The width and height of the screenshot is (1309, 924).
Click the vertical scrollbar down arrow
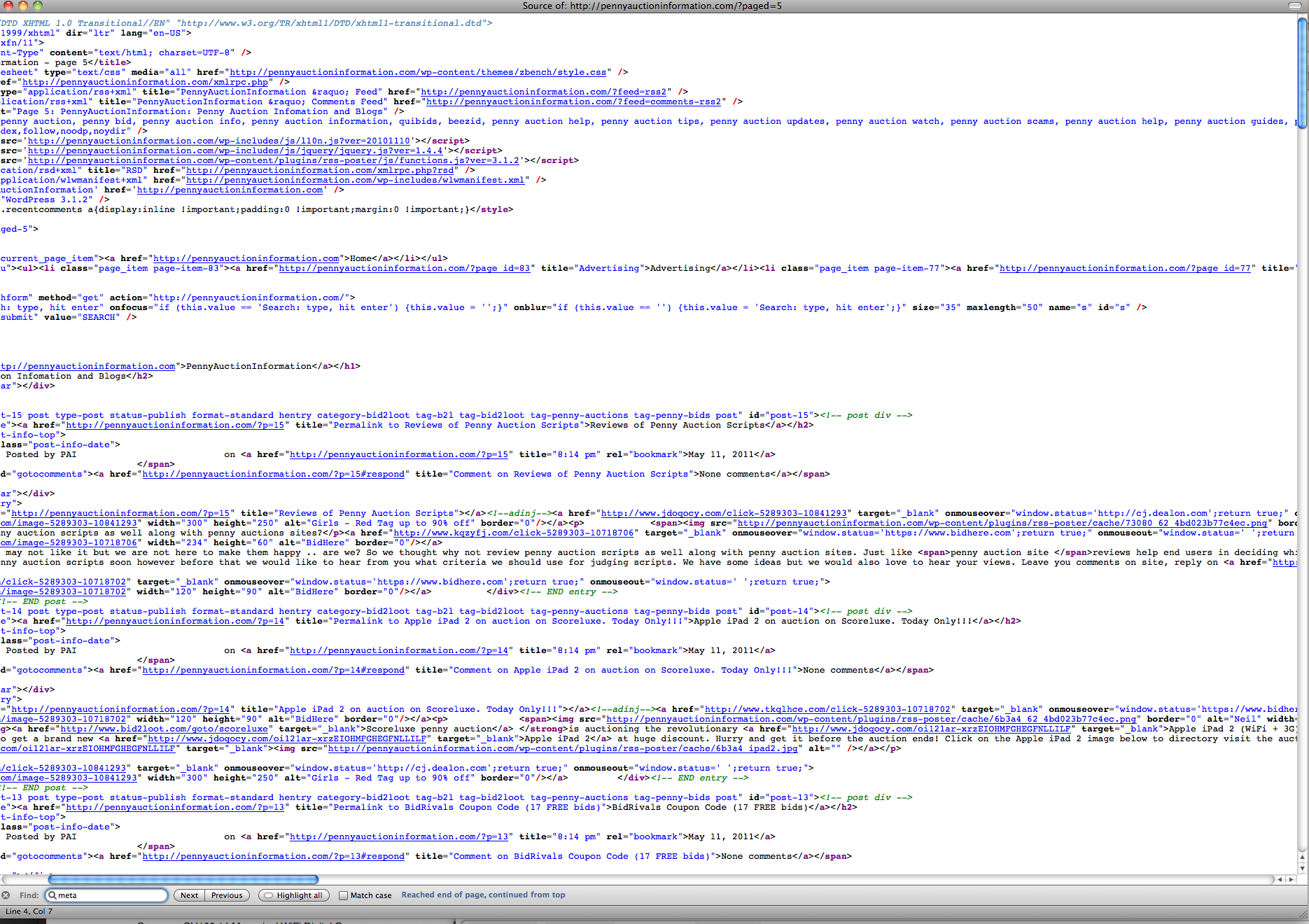click(x=1303, y=868)
